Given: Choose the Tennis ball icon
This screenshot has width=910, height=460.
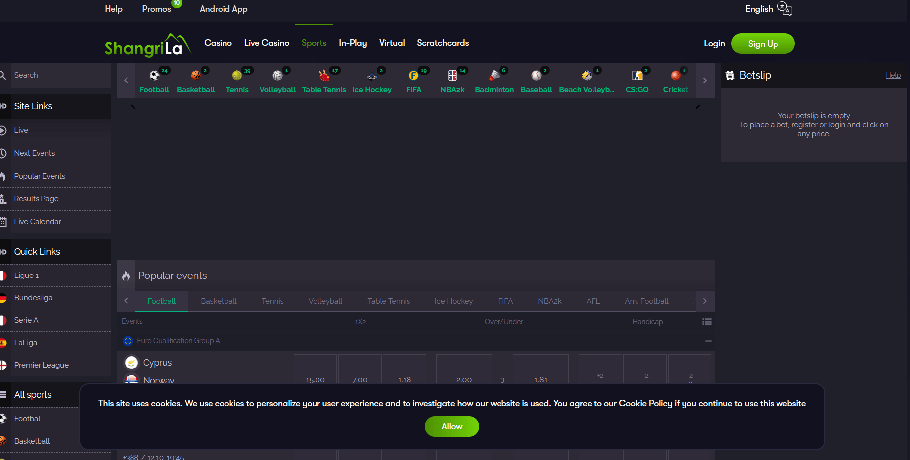Looking at the screenshot, I should pos(237,76).
